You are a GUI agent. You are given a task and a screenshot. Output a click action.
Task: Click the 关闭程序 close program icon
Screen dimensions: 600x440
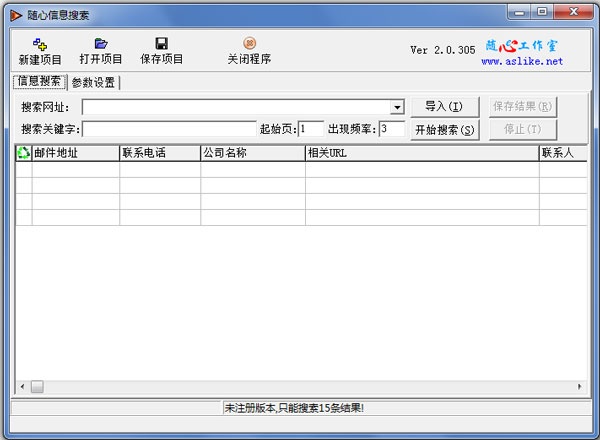coord(249,44)
